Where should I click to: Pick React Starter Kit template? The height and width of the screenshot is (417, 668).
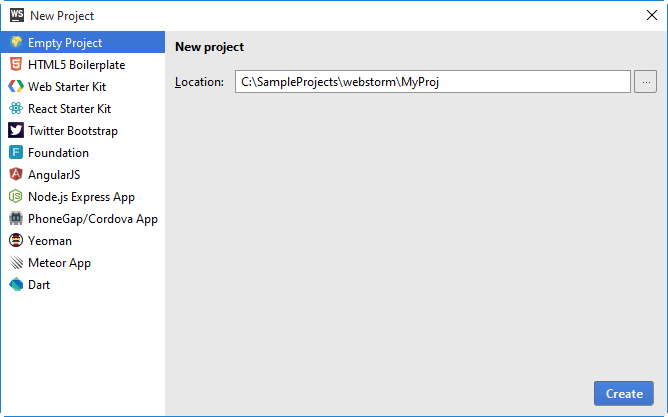[x=69, y=109]
